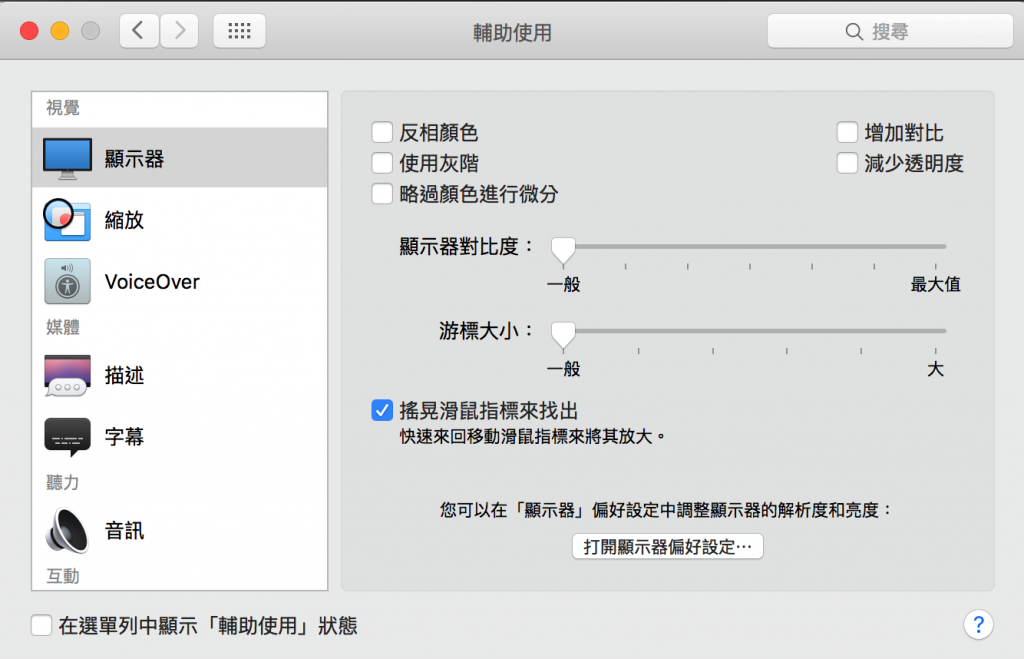The image size is (1024, 659).
Task: Show all preferences with grid icon
Action: point(239,31)
